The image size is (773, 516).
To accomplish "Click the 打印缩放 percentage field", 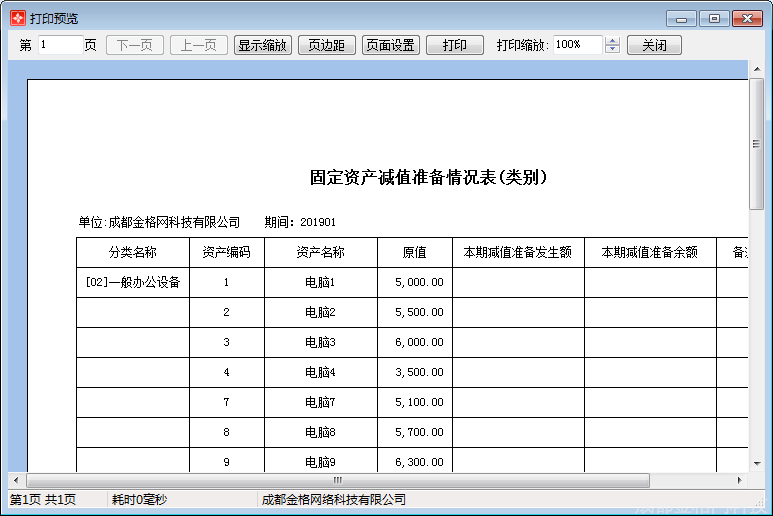I will click(577, 45).
